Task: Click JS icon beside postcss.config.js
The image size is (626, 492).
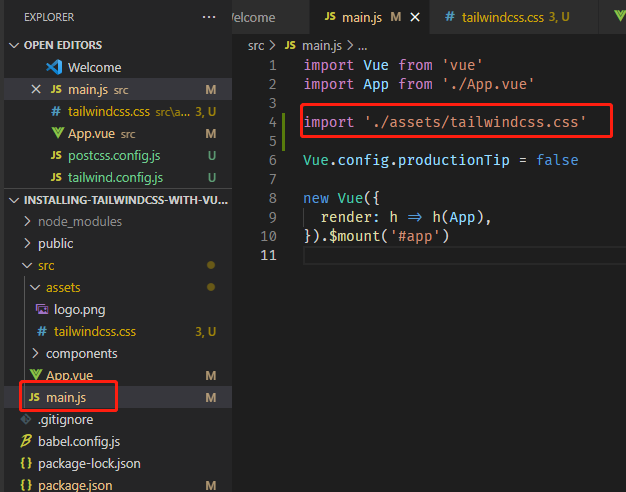Action: click(56, 155)
